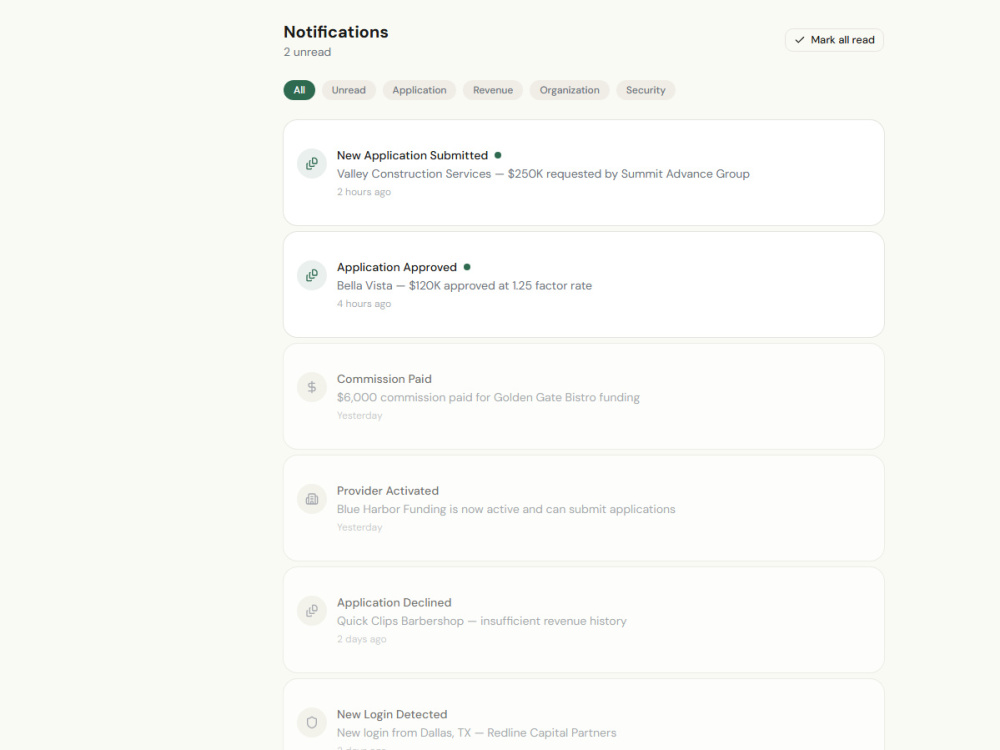
Task: Click Yesterday timestamp under Provider Activated
Action: 360,527
